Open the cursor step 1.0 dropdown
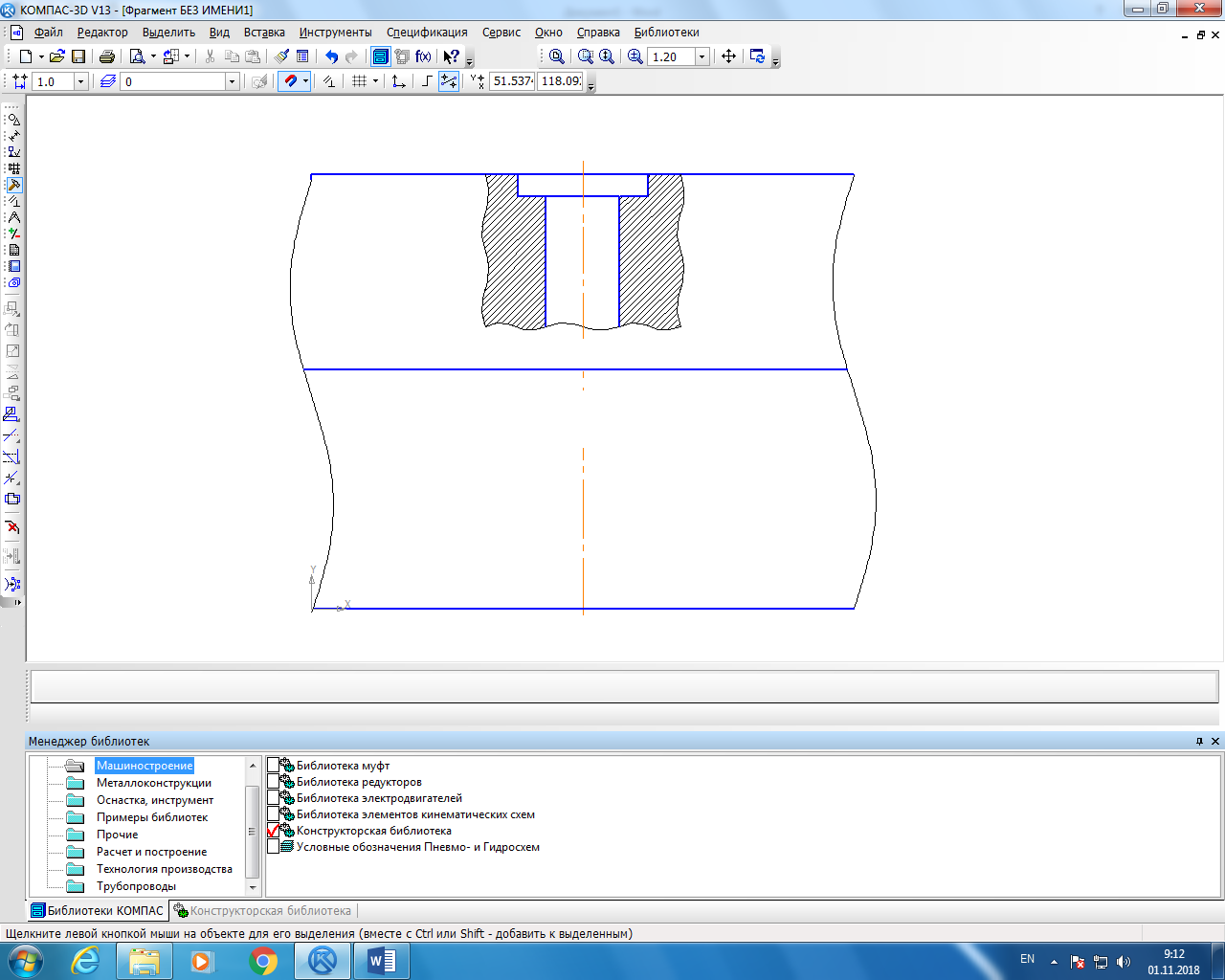1225x980 pixels. pos(80,82)
